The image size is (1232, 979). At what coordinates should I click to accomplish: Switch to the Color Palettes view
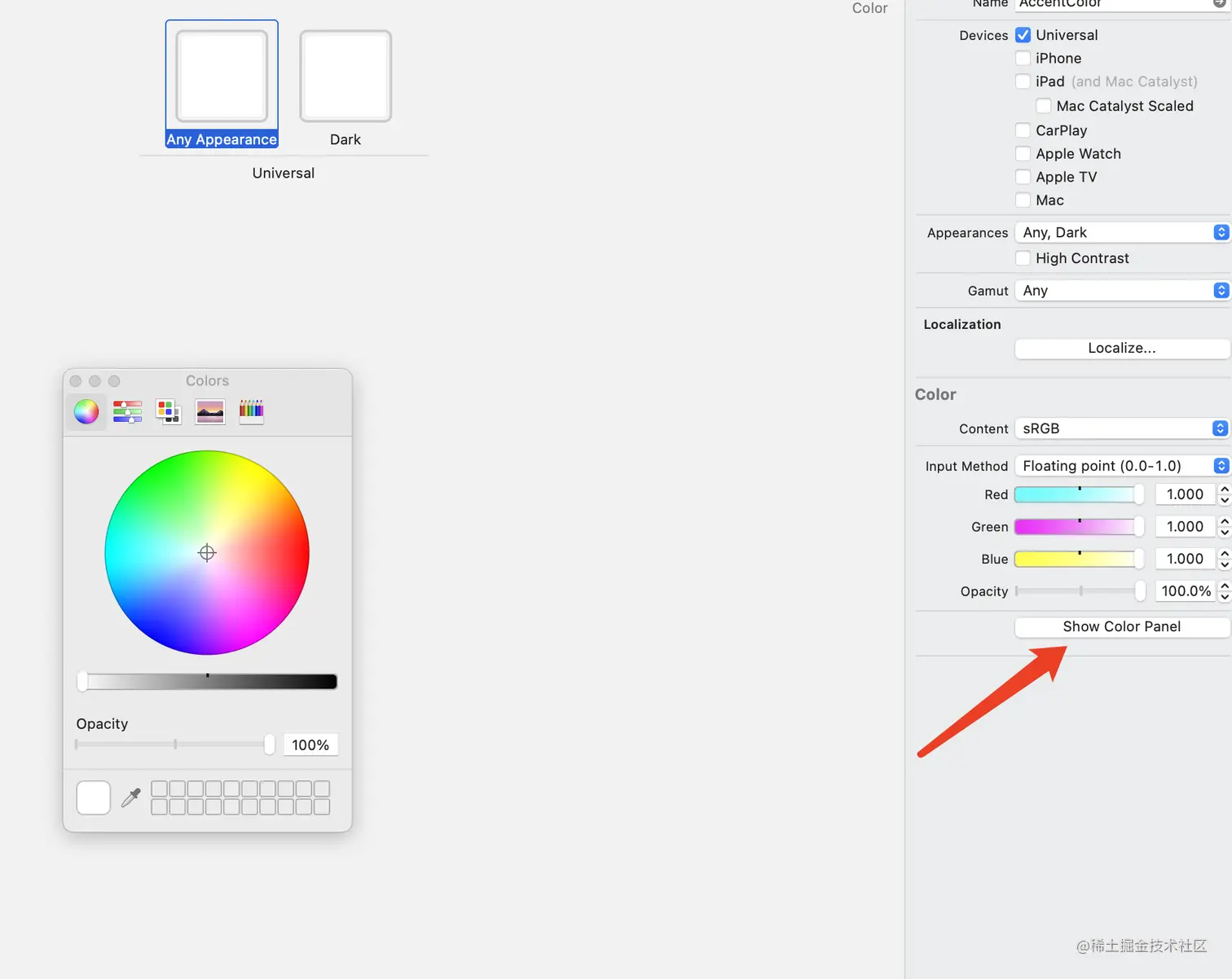[168, 411]
